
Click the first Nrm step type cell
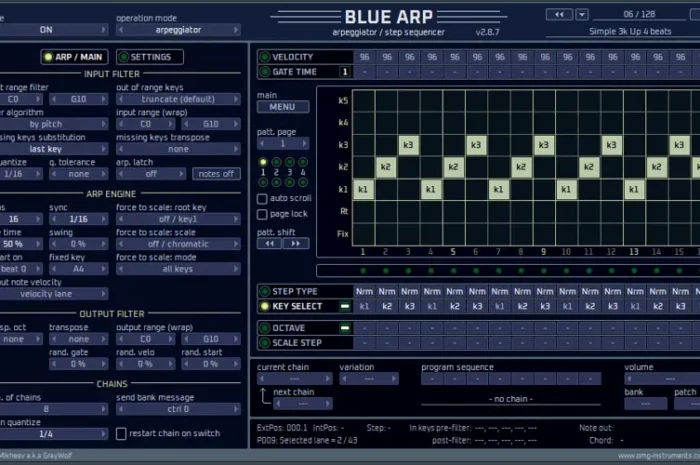(x=364, y=291)
